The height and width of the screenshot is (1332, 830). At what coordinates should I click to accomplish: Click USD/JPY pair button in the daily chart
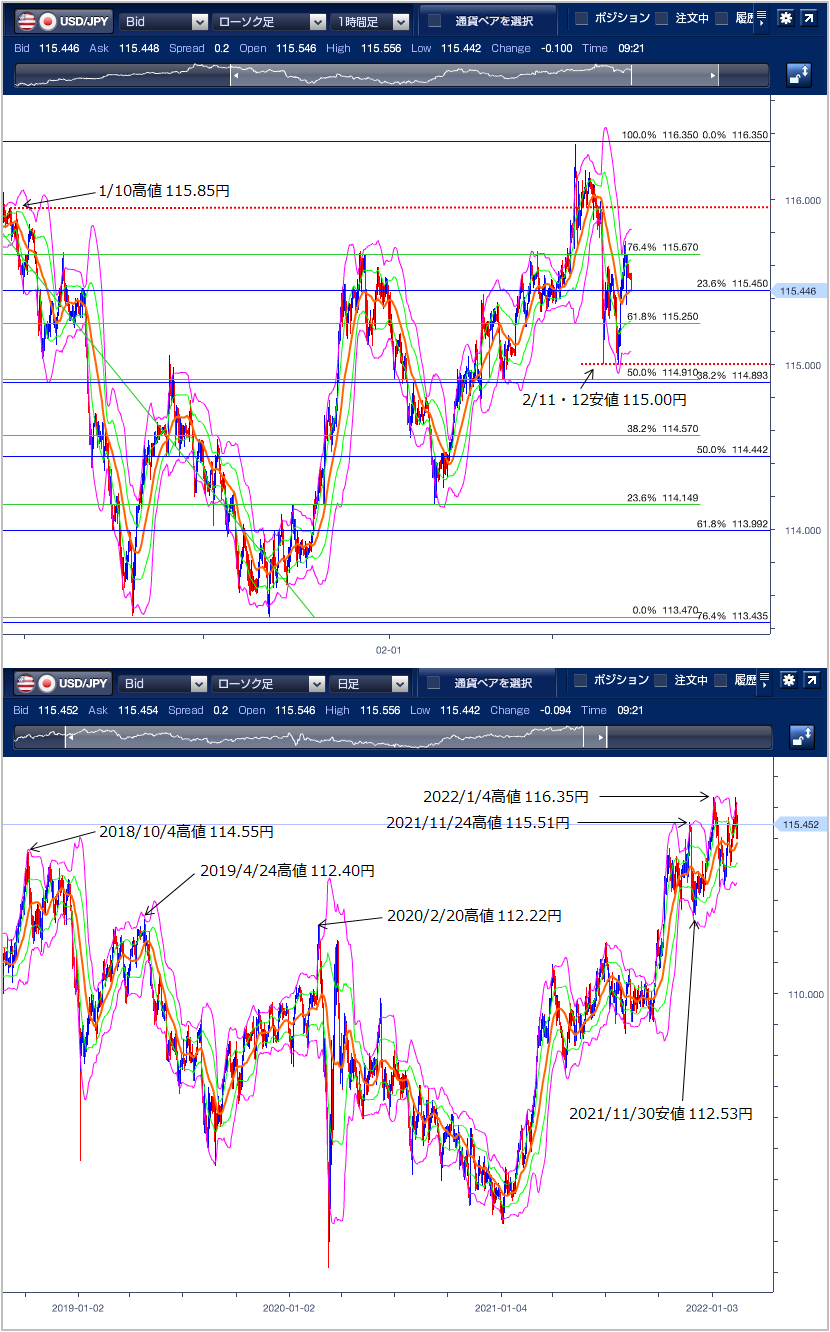[x=63, y=684]
